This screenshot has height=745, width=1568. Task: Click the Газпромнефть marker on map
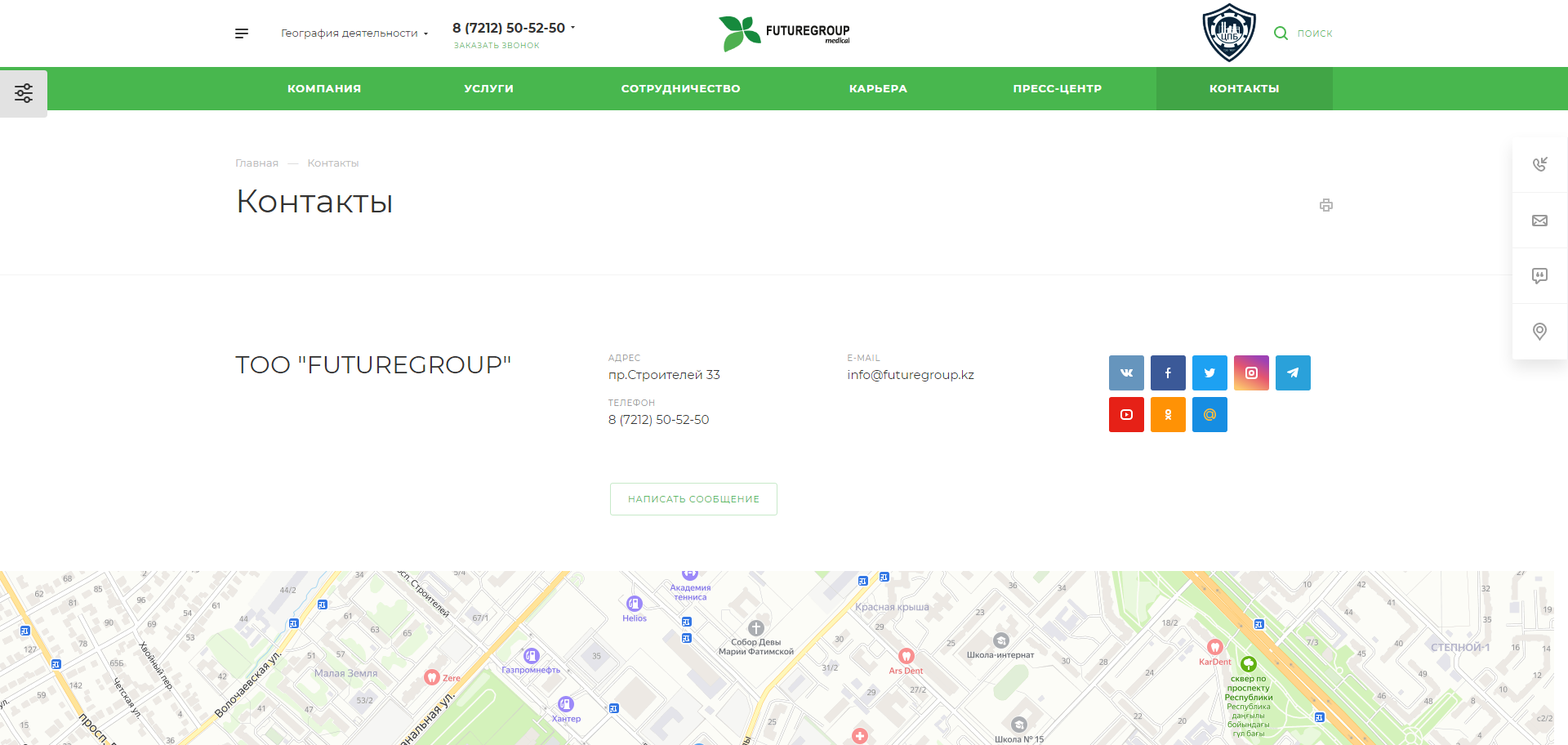coord(532,656)
